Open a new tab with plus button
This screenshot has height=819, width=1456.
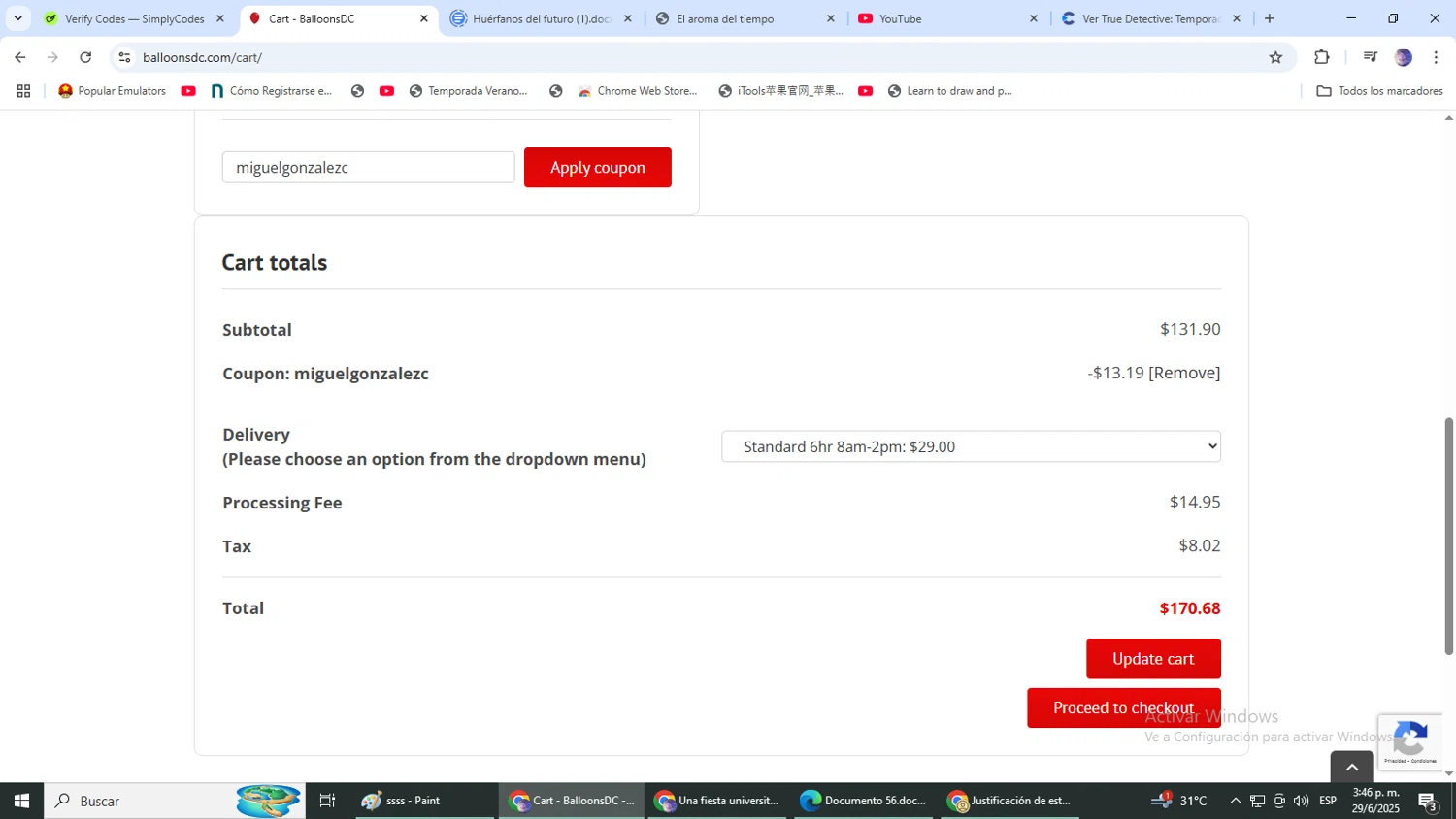(x=1269, y=18)
